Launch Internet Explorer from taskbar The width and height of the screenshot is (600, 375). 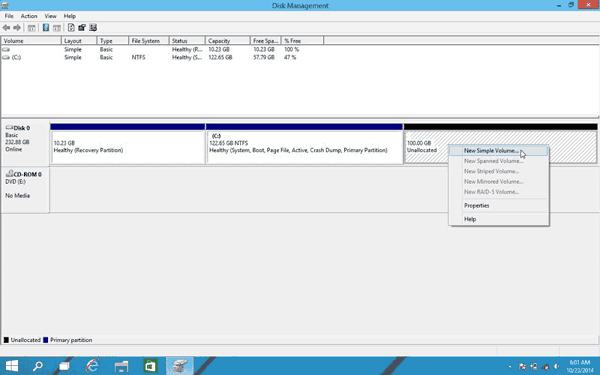pos(92,366)
